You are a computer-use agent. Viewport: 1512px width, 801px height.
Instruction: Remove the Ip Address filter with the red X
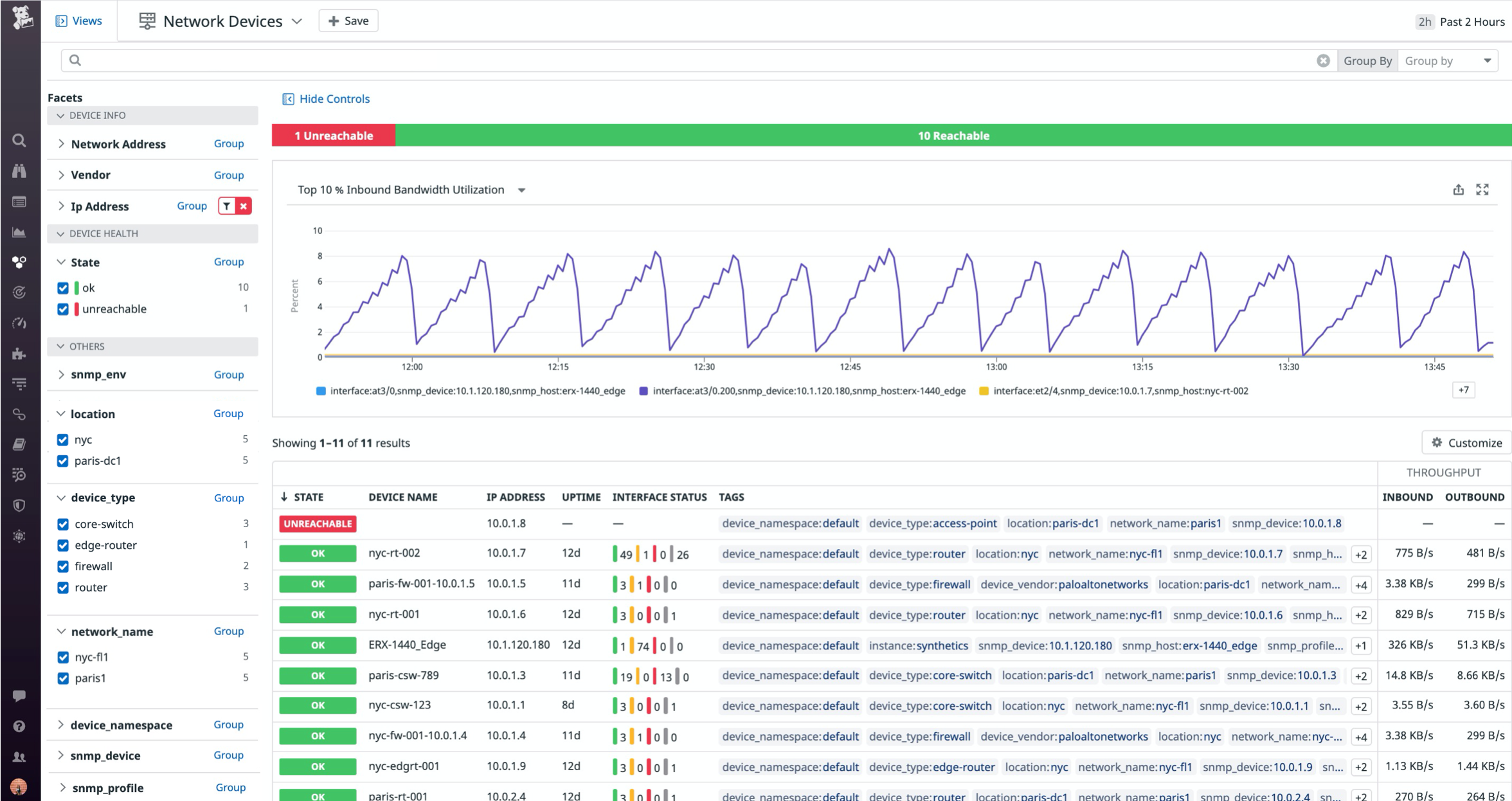(x=243, y=206)
